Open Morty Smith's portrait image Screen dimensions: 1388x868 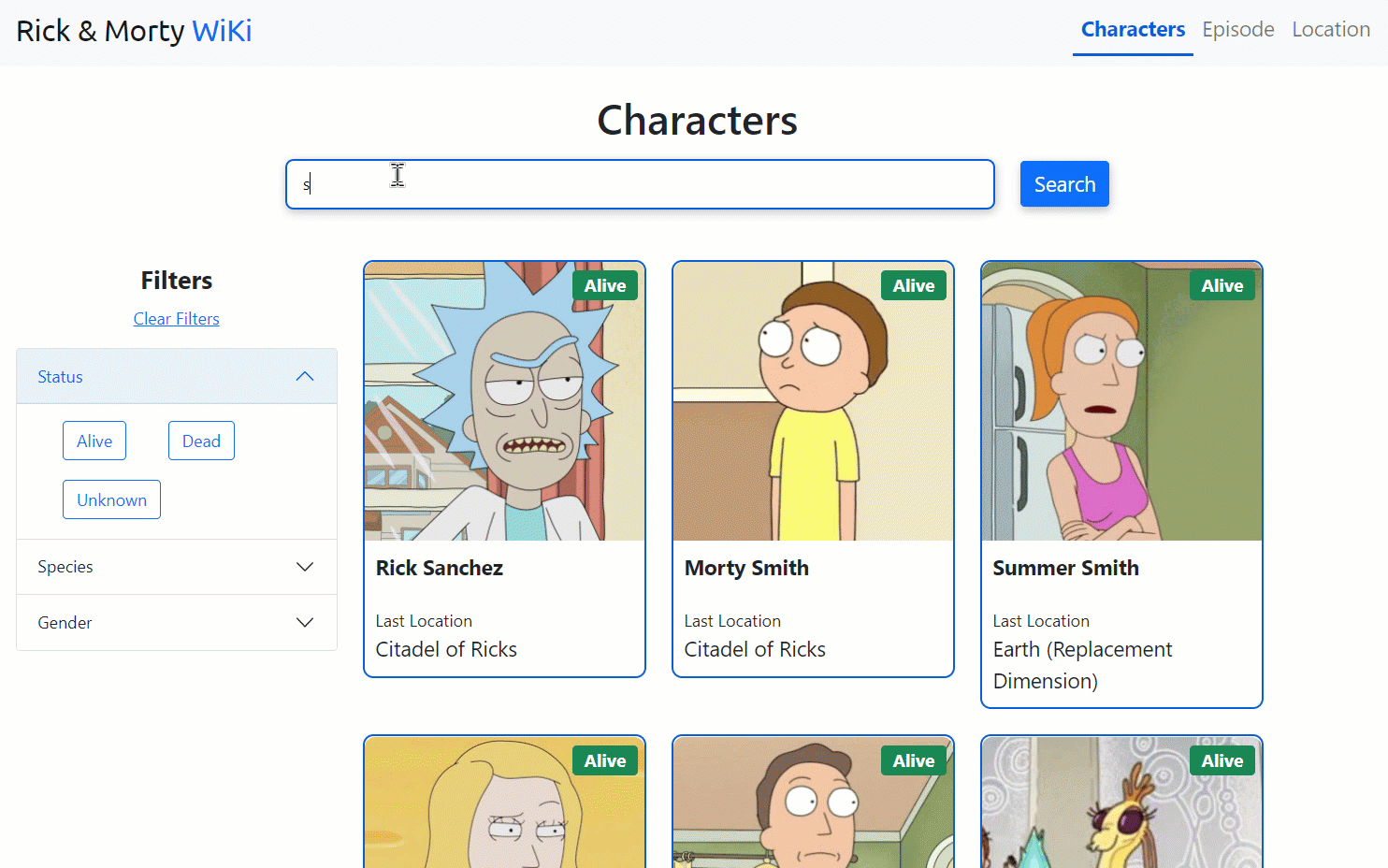(x=813, y=401)
